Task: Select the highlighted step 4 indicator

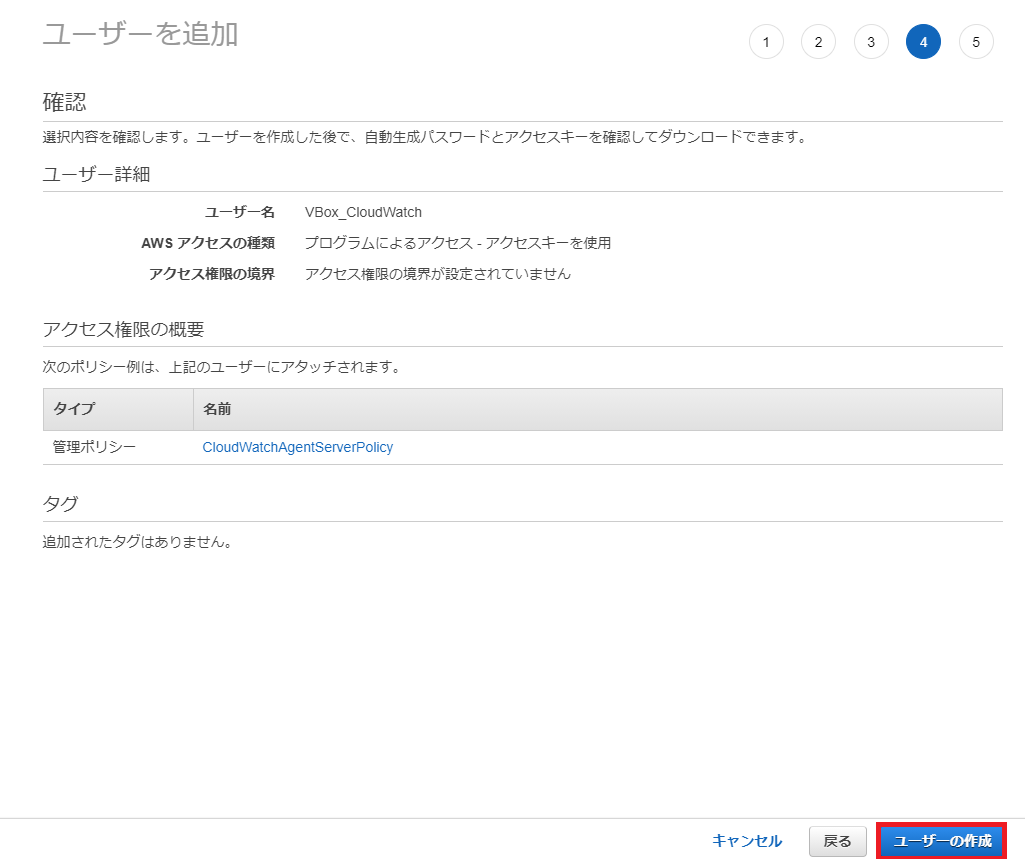Action: [923, 42]
